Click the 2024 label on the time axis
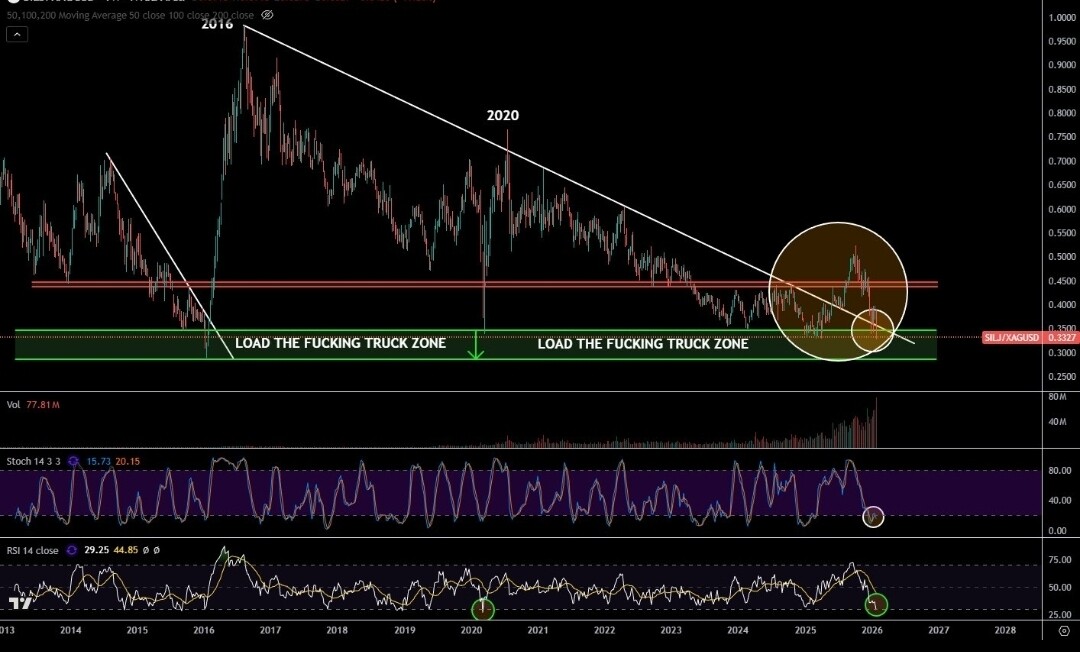1080x652 pixels. pyautogui.click(x=738, y=631)
